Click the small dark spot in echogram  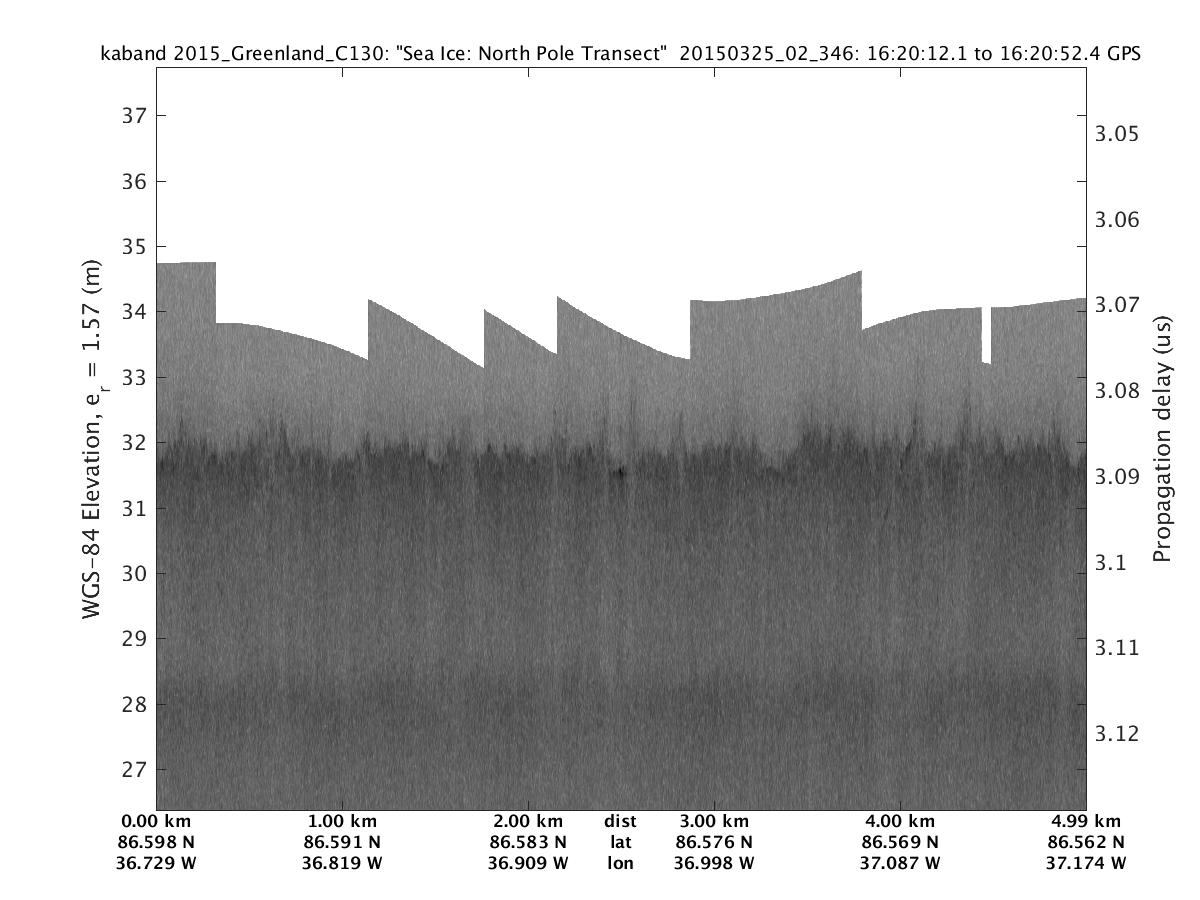(620, 473)
